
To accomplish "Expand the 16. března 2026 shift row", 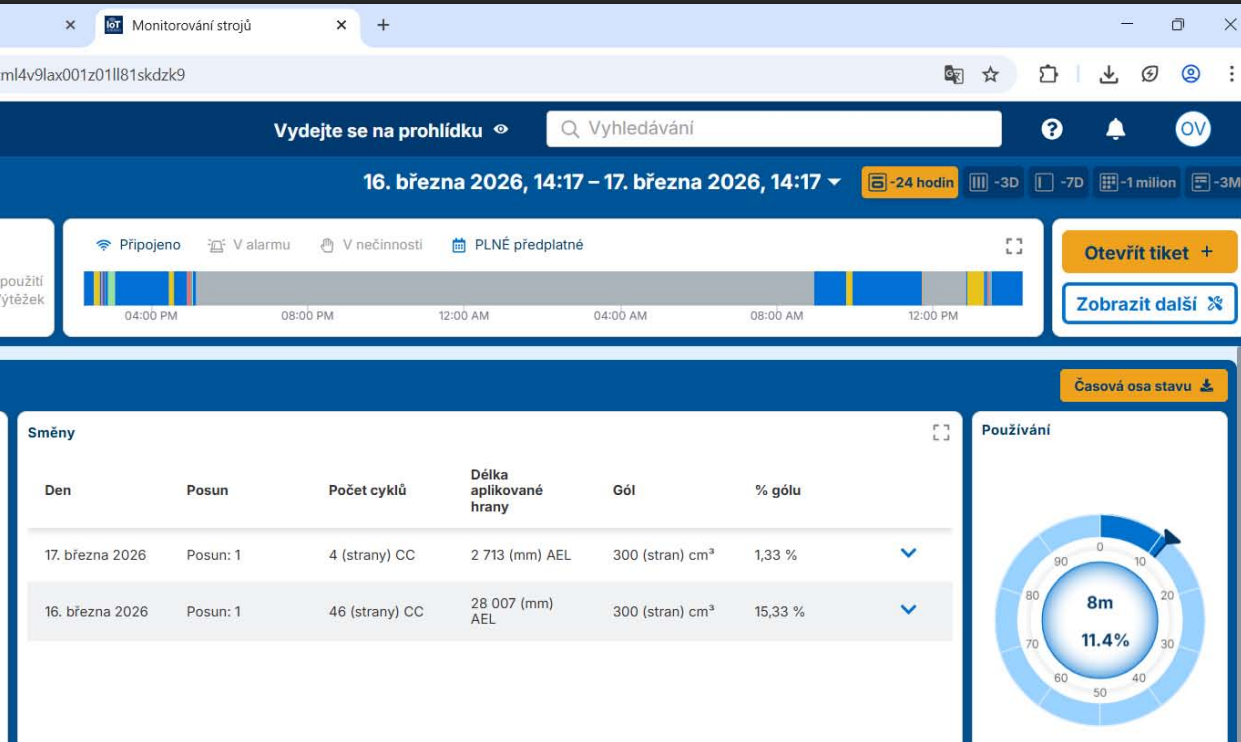I will [908, 609].
